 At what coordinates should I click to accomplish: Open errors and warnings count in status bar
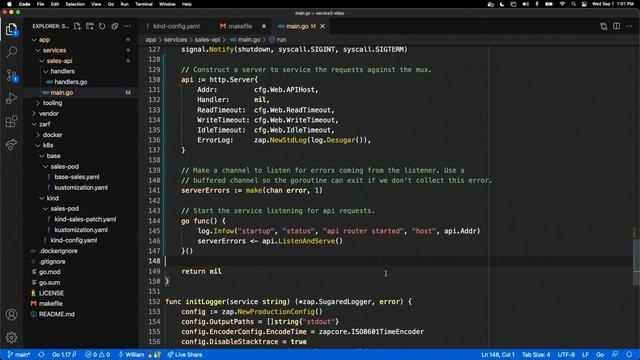98,355
